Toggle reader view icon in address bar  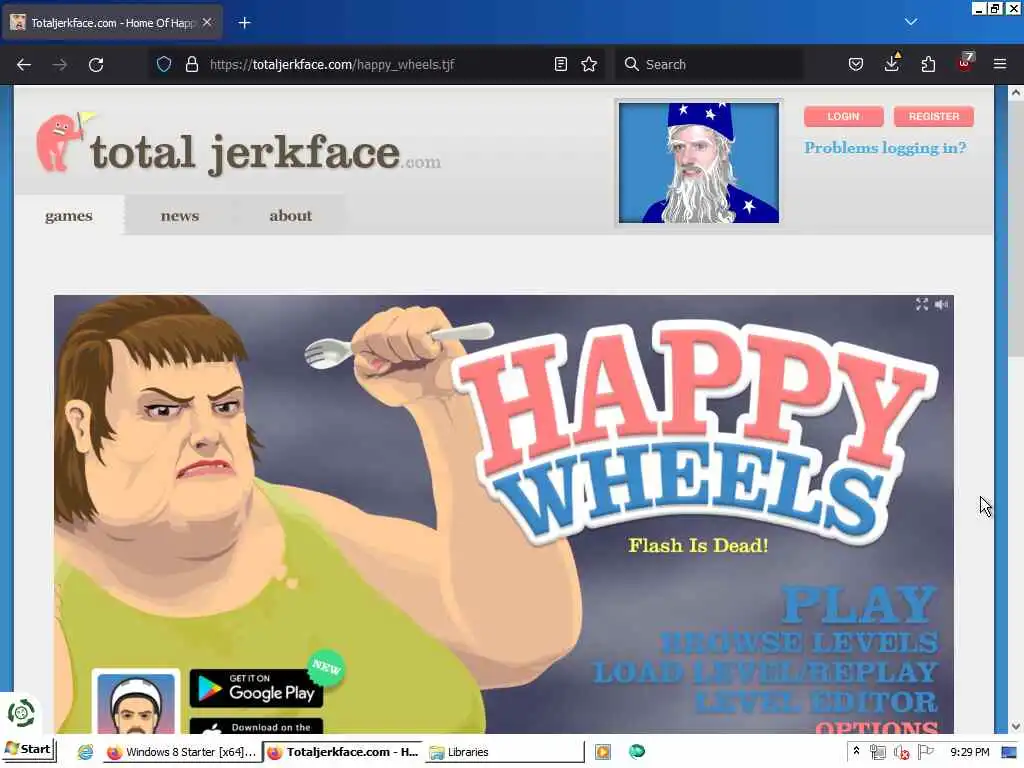[560, 64]
